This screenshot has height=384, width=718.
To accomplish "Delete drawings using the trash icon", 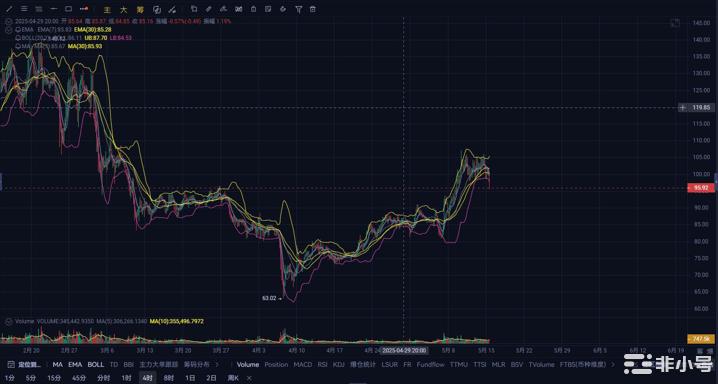I will coord(313,9).
